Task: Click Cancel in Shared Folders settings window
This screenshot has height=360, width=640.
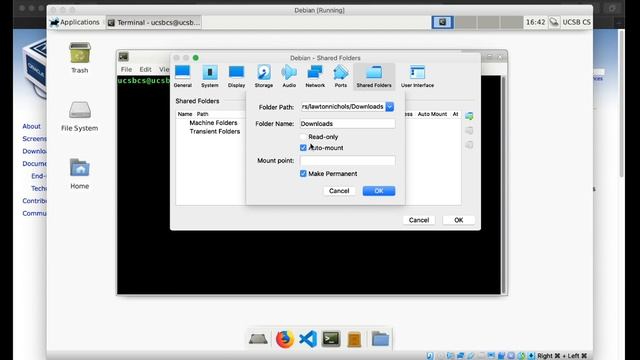Action: 419,220
